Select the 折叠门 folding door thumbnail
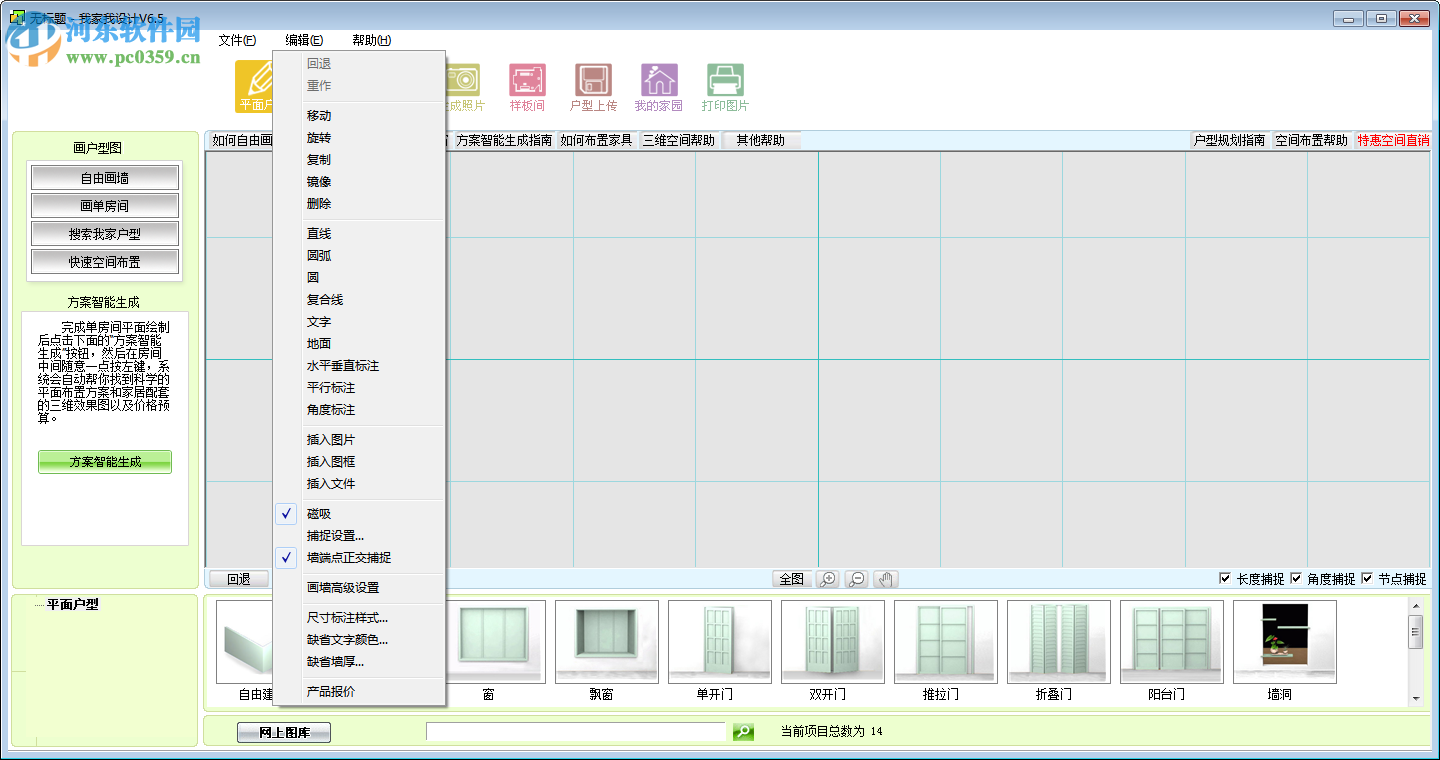1440x760 pixels. [x=1059, y=641]
